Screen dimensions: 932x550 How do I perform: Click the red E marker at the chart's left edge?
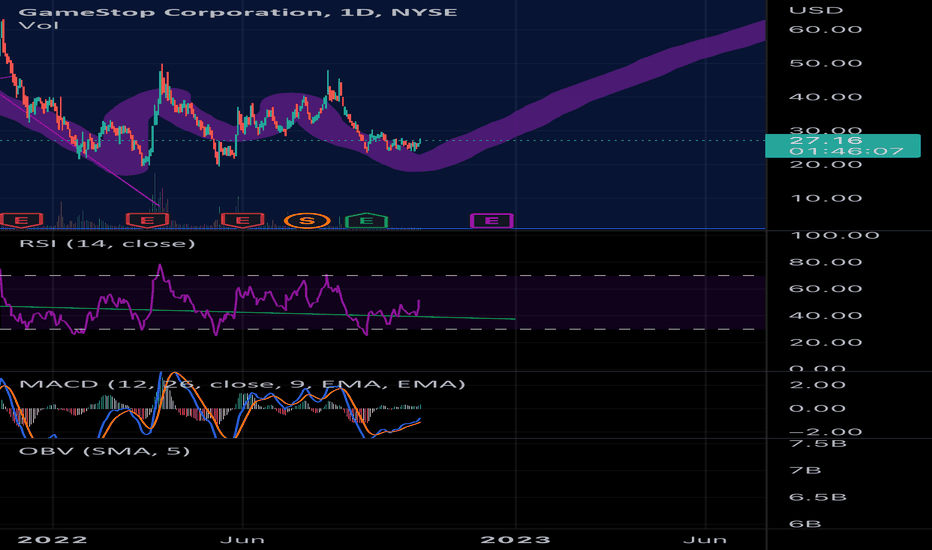pos(21,221)
